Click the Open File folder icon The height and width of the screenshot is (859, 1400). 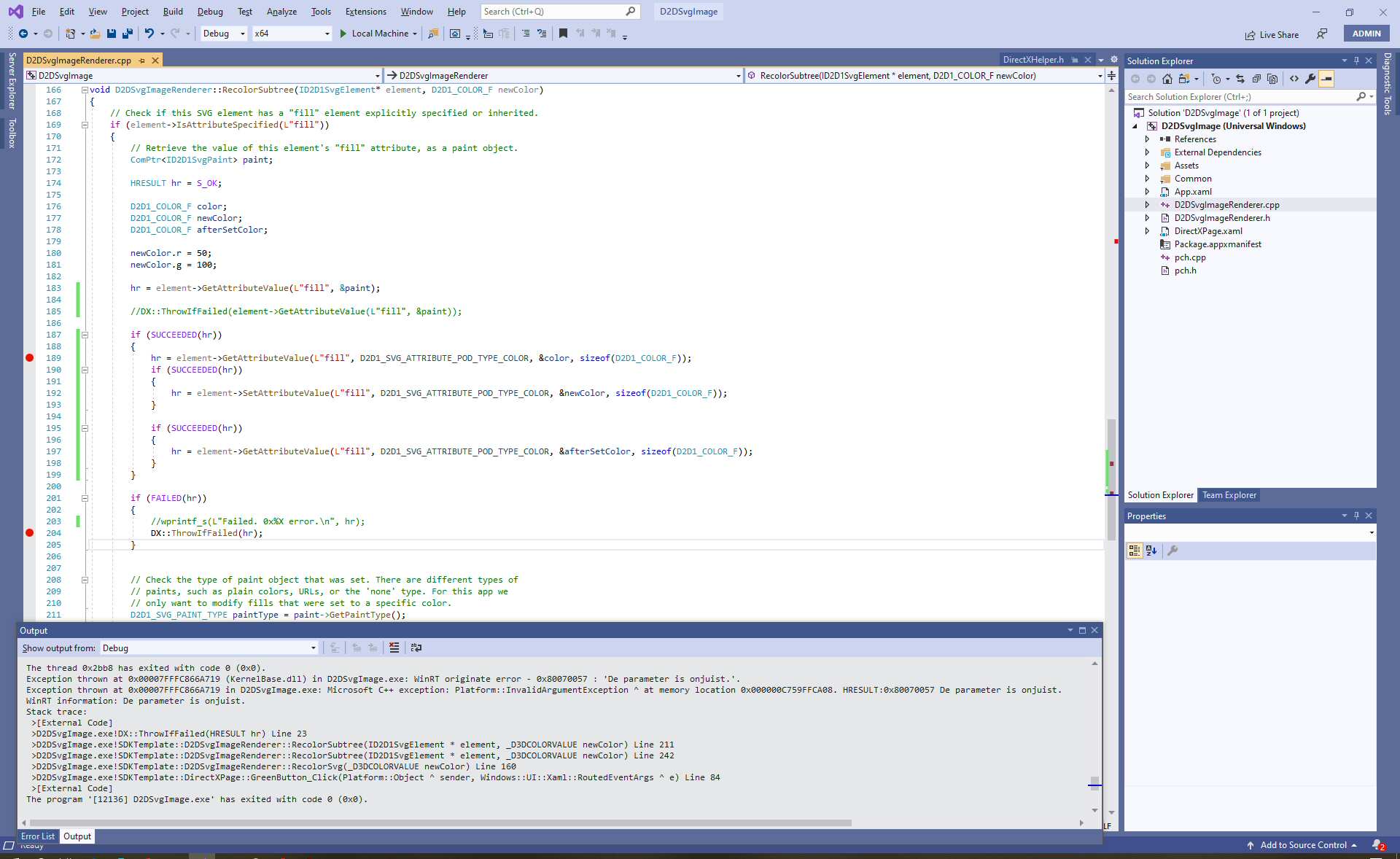pos(95,34)
